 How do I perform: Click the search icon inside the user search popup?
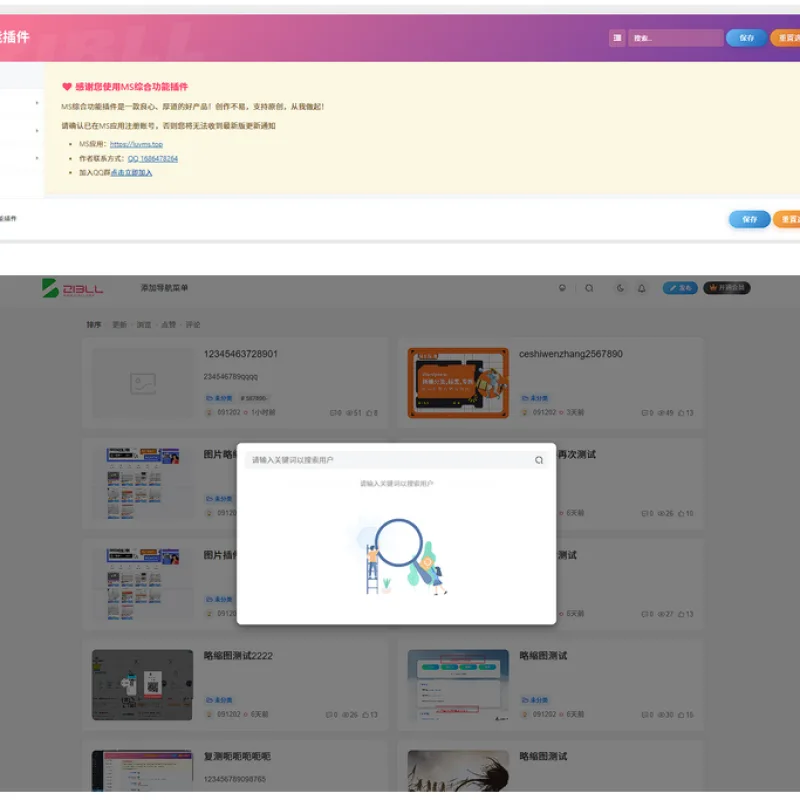point(539,460)
